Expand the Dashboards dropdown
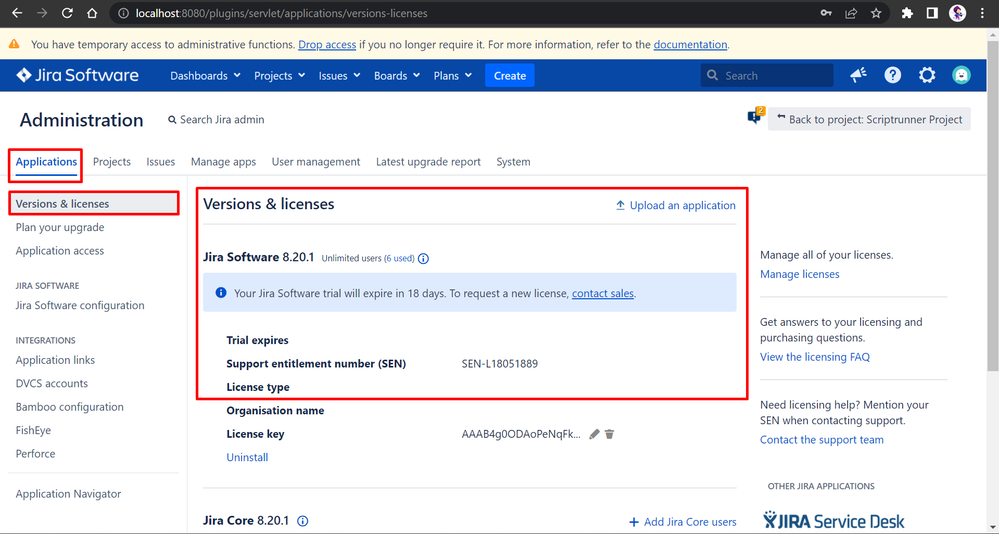This screenshot has width=999, height=534. click(205, 75)
